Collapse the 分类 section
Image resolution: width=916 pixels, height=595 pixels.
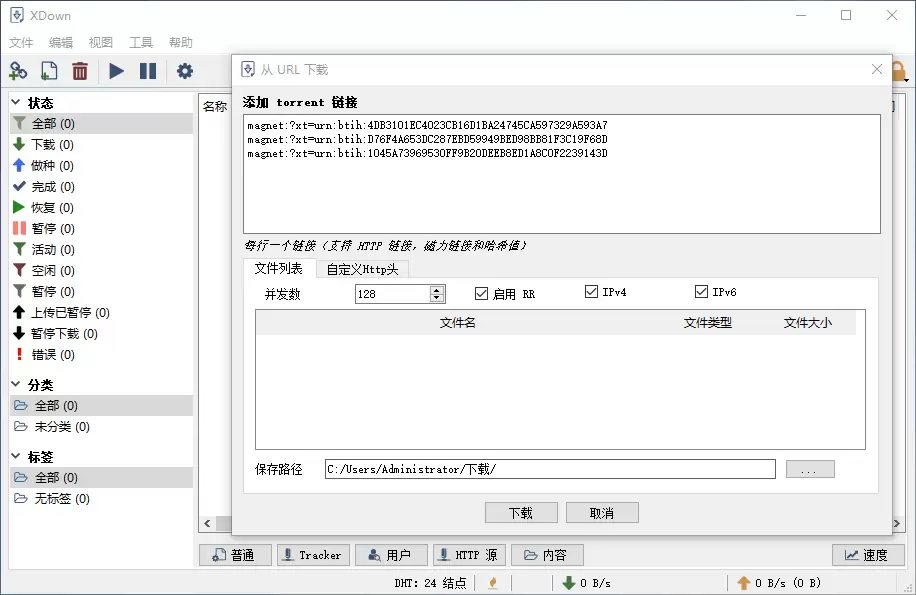[16, 384]
